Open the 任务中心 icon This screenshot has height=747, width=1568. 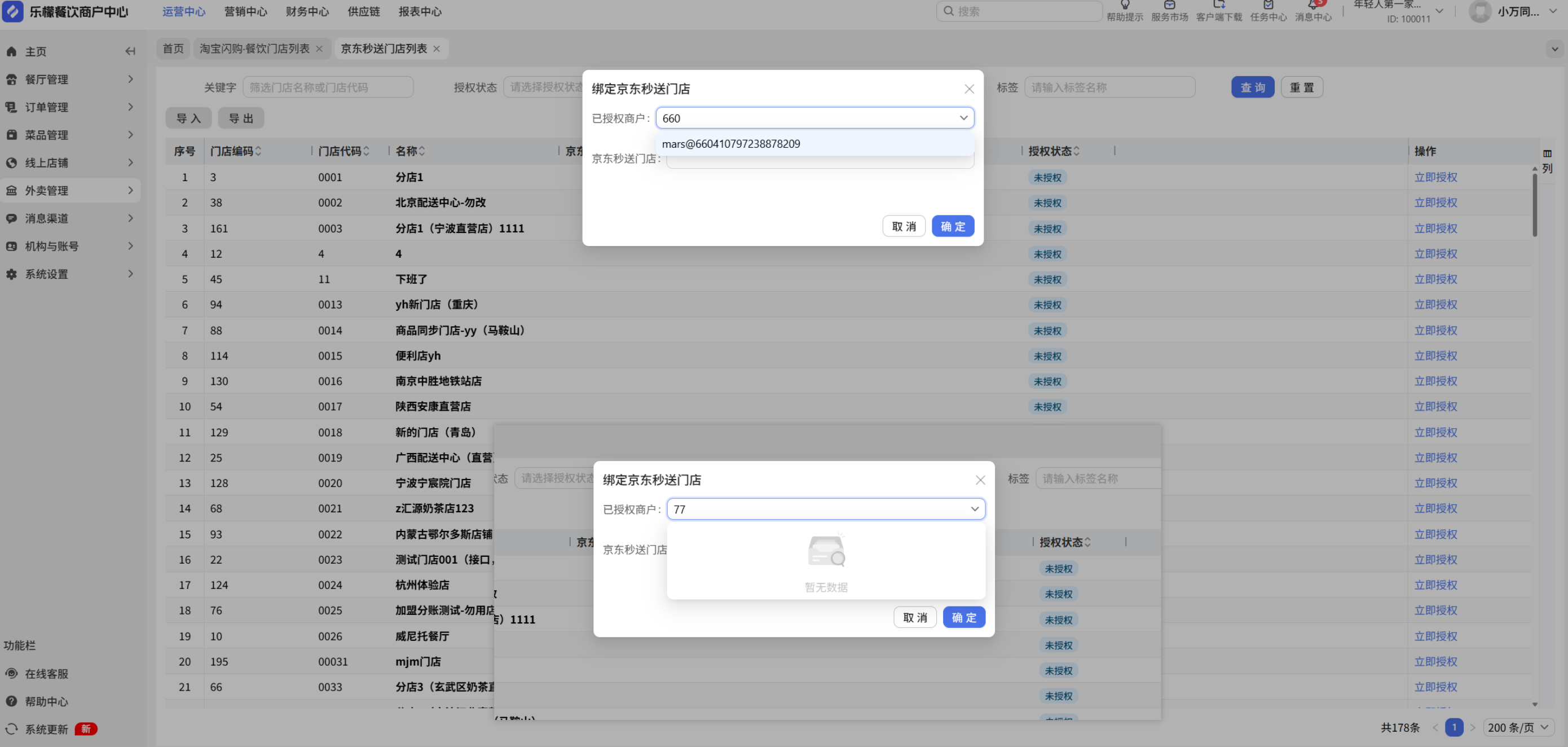pyautogui.click(x=1268, y=5)
